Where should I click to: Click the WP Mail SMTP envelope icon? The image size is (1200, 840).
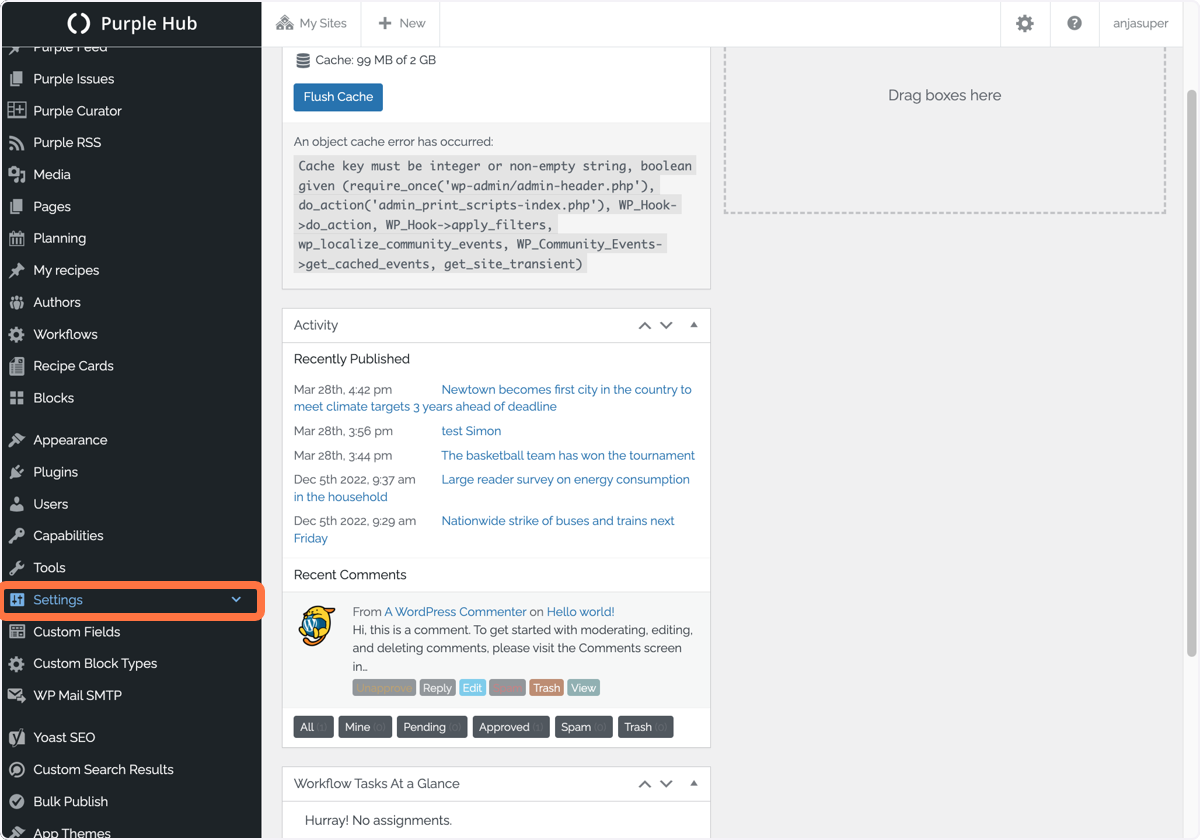point(16,696)
